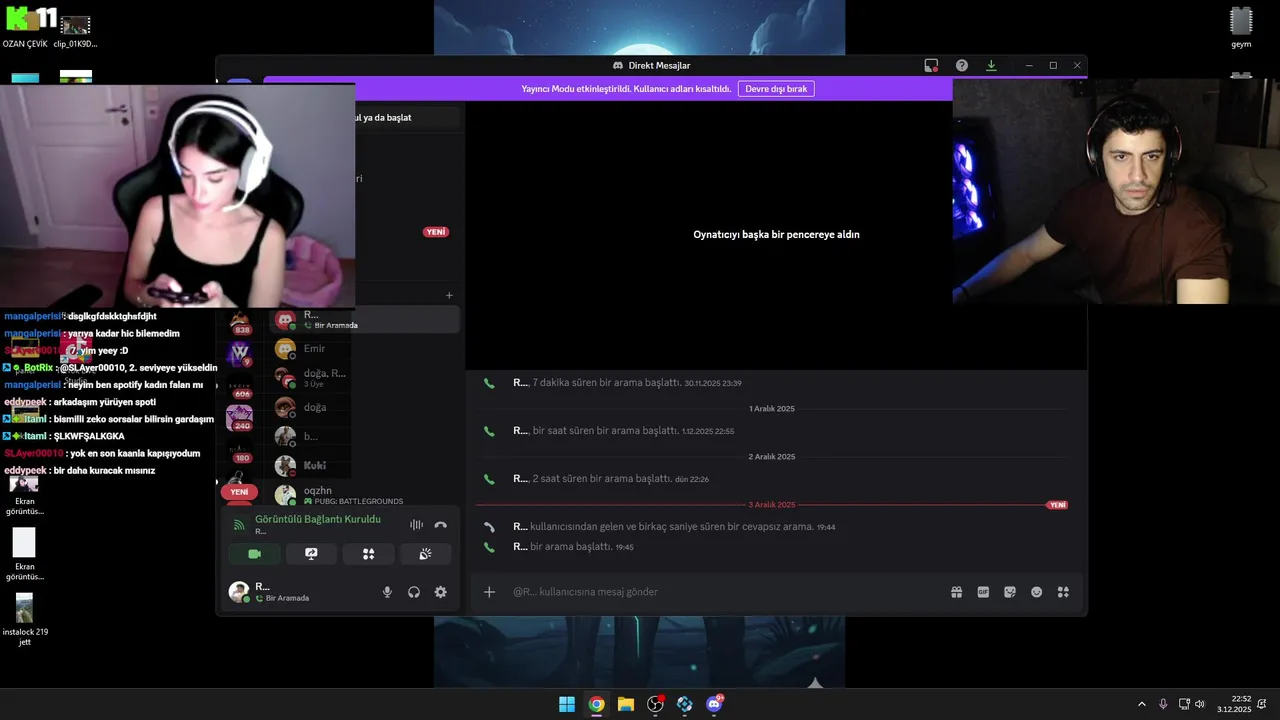Open the OZAN ÇEVİK desktop icon
1280x720 pixels.
25,28
